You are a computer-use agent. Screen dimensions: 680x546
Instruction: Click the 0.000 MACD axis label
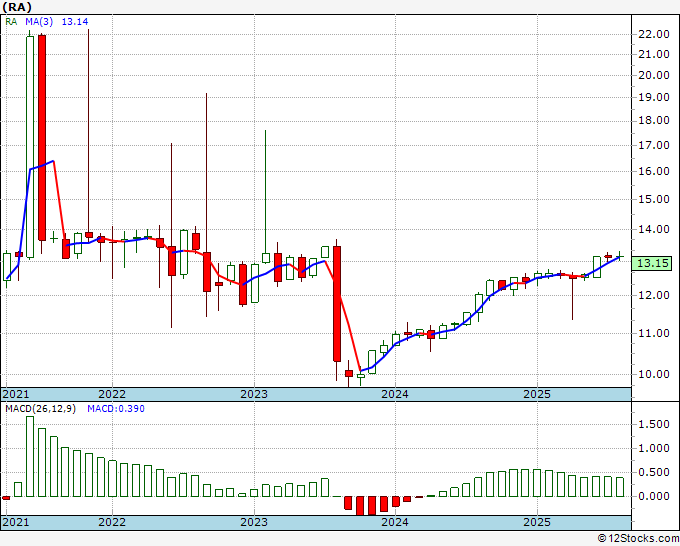pyautogui.click(x=654, y=497)
